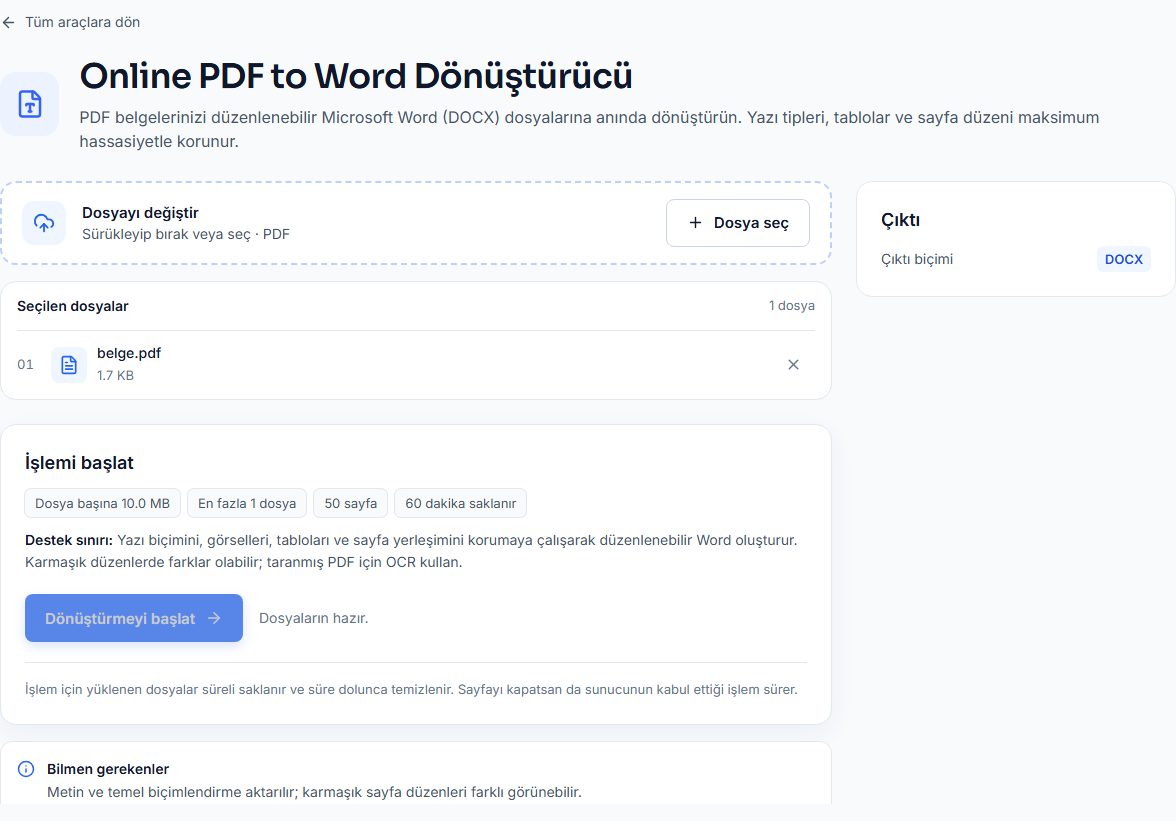1176x821 pixels.
Task: Click the 'Seçilen dosyalar' heading
Action: tap(73, 306)
